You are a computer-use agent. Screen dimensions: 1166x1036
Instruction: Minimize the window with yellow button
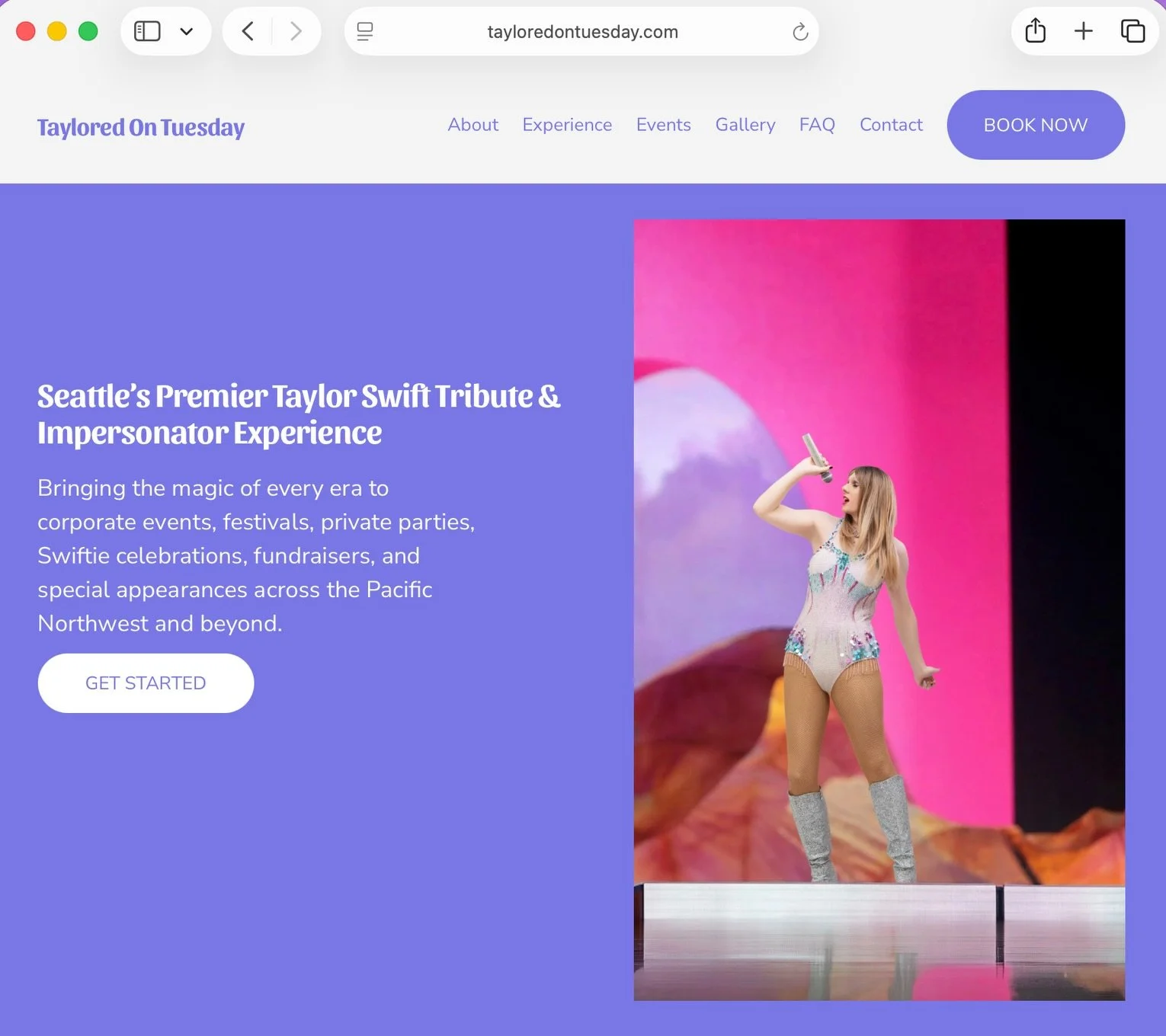[57, 31]
